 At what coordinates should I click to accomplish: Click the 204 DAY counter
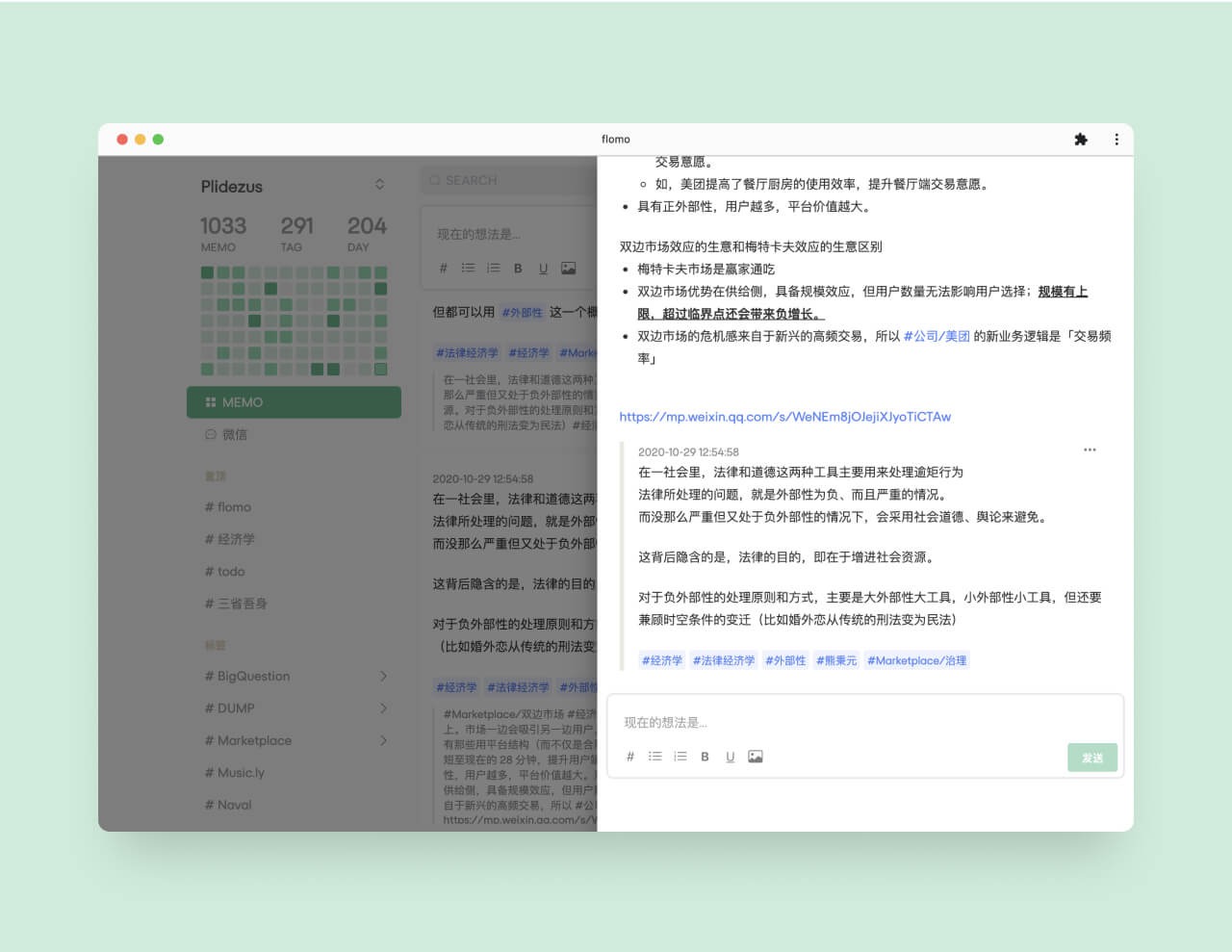[x=367, y=233]
